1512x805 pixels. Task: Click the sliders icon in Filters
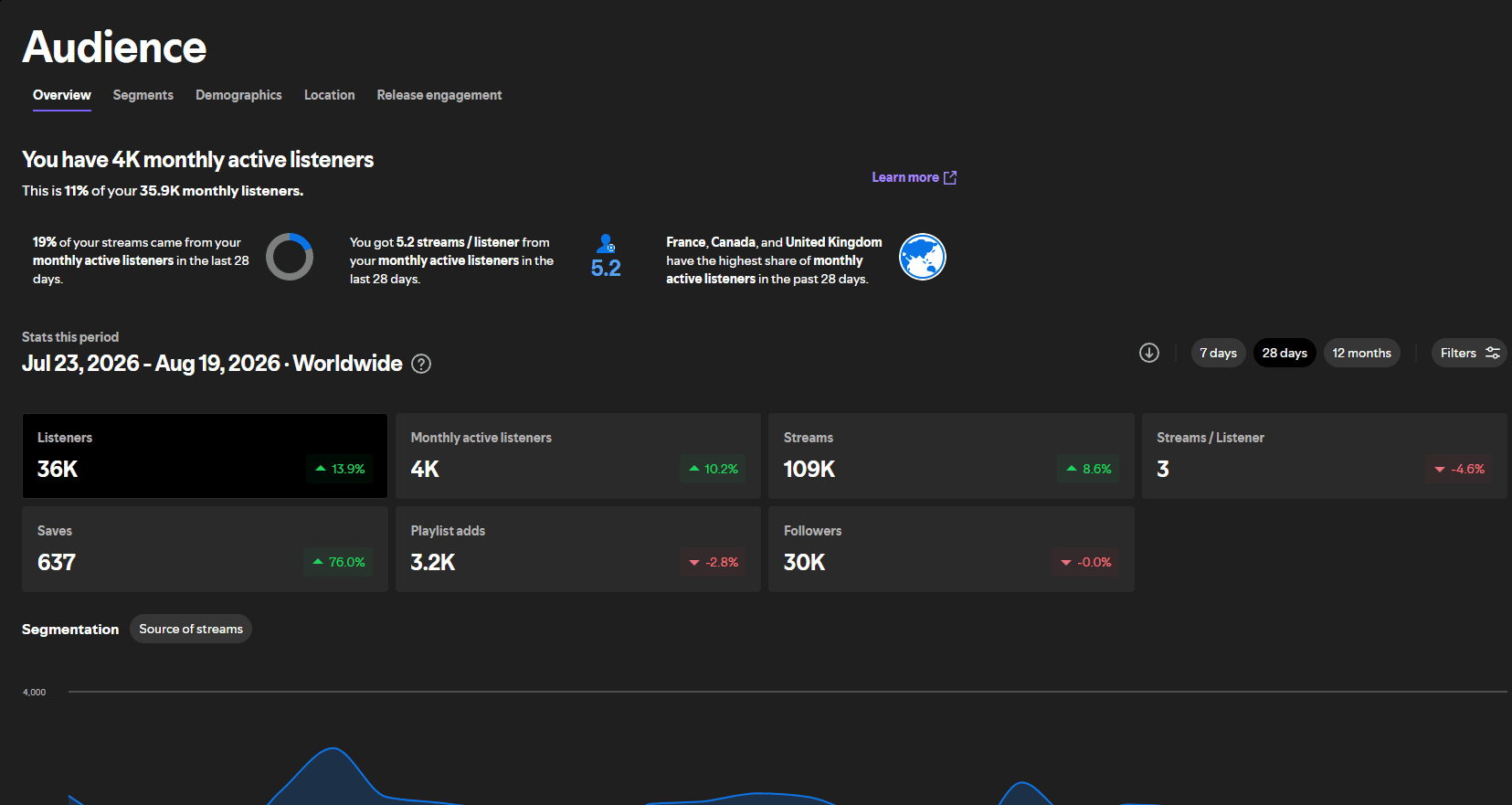tap(1493, 353)
